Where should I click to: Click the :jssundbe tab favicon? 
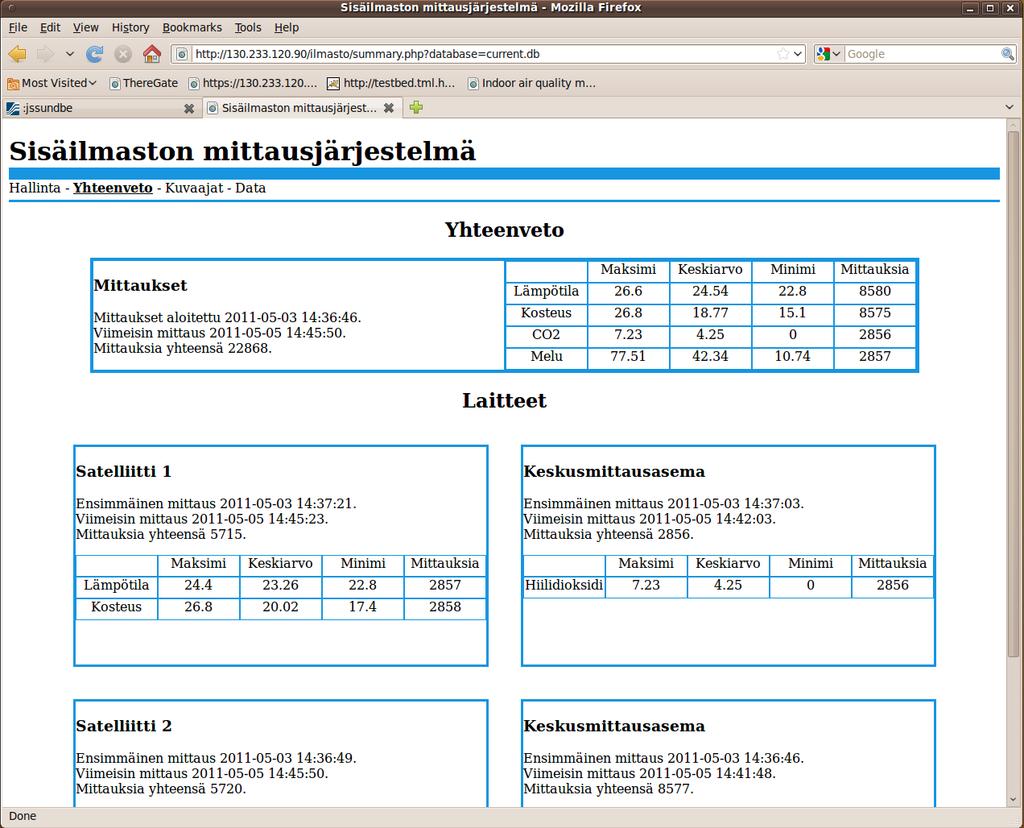coord(12,108)
